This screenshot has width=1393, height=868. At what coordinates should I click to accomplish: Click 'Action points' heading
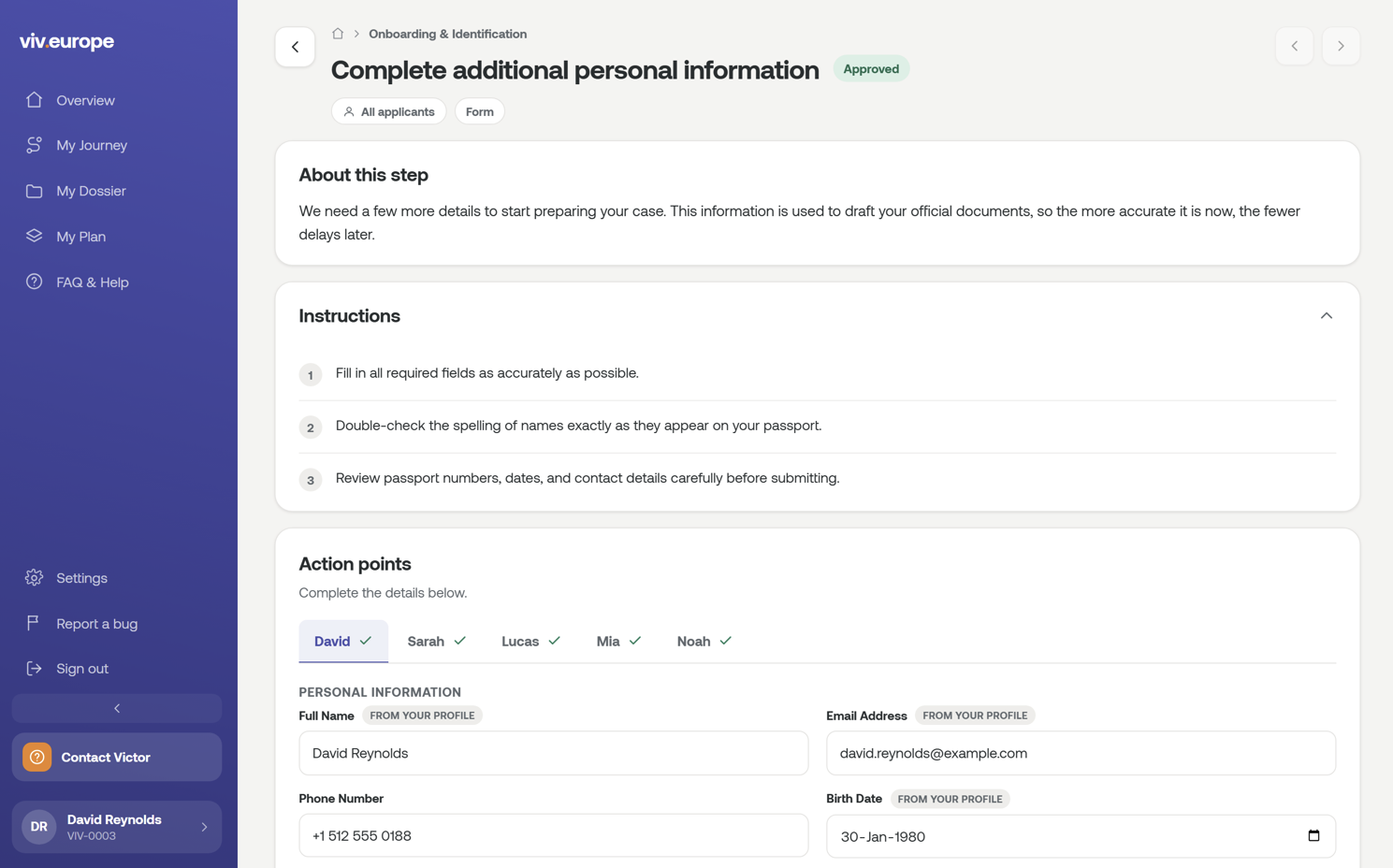click(x=355, y=564)
